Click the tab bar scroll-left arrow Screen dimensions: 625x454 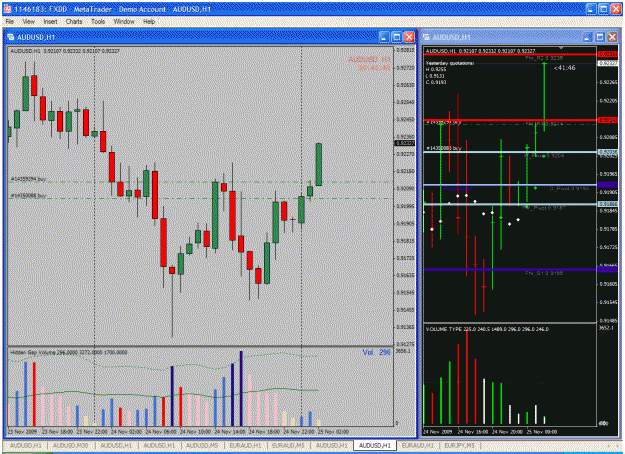click(x=608, y=445)
